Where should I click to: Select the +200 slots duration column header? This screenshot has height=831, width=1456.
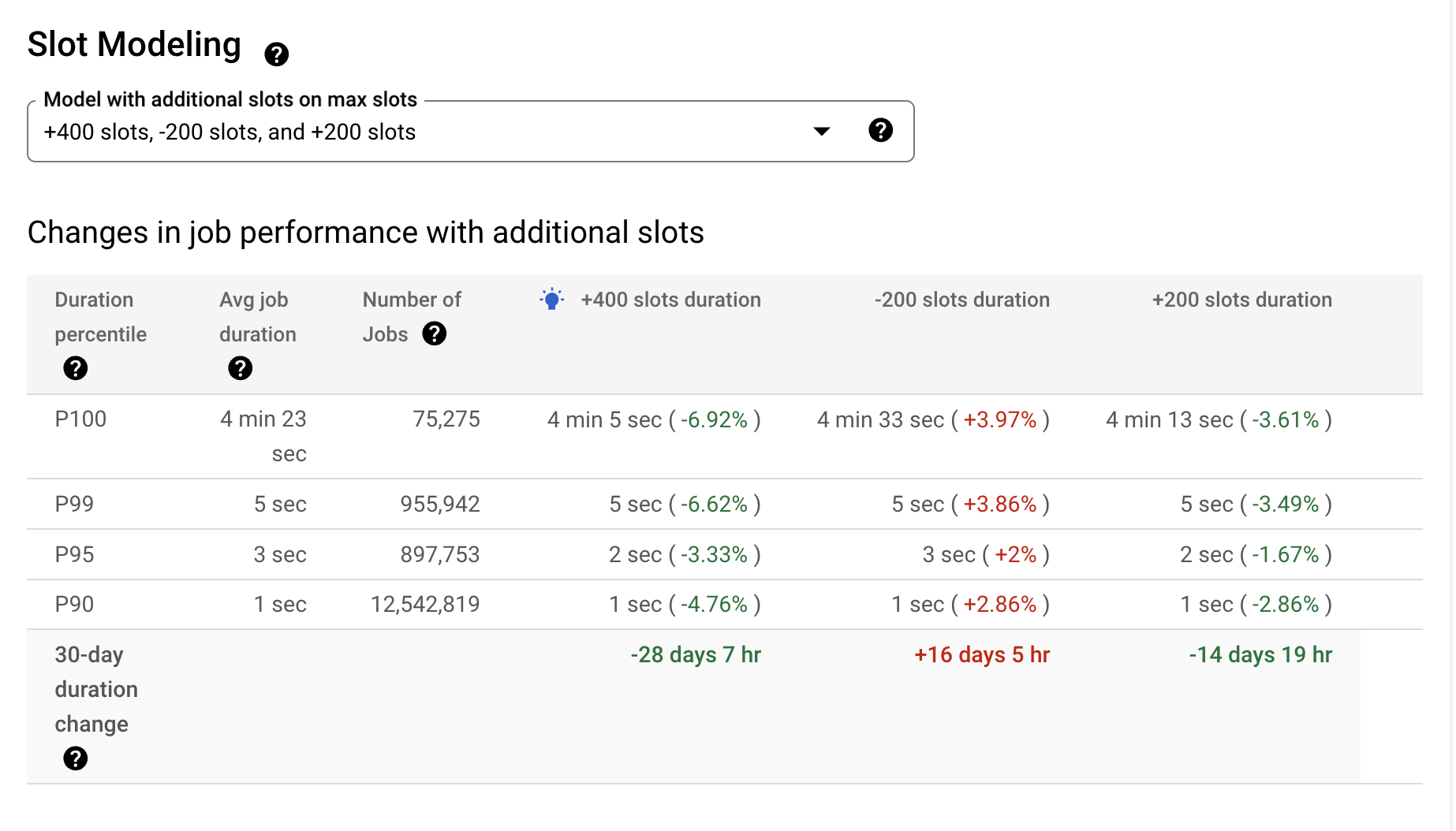[1241, 300]
